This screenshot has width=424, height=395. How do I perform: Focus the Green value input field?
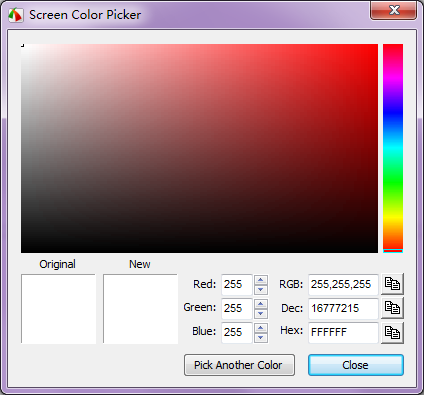tap(237, 308)
